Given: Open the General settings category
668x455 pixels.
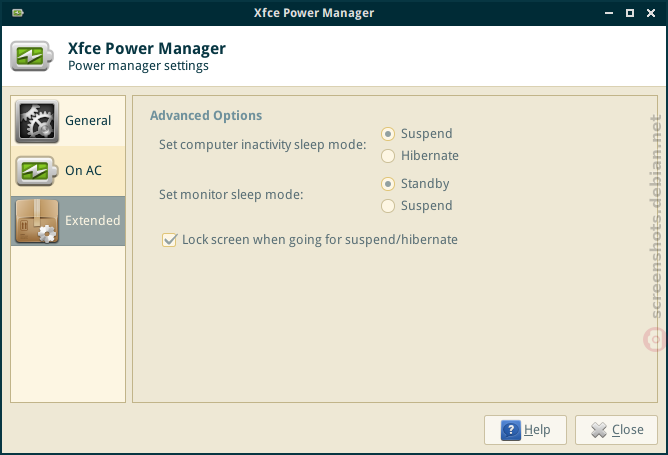Looking at the screenshot, I should [68, 121].
